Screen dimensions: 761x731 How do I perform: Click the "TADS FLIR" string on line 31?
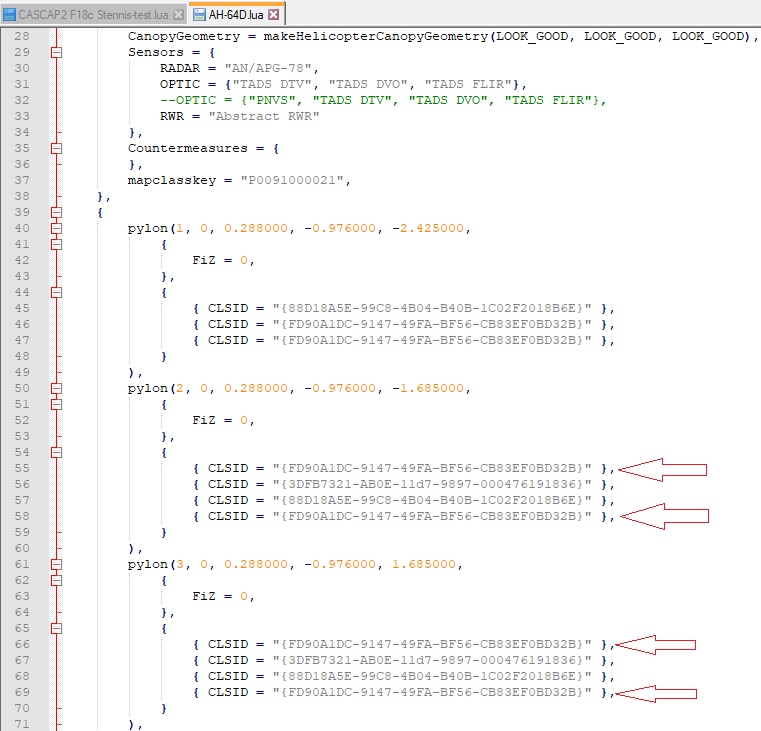coord(468,84)
